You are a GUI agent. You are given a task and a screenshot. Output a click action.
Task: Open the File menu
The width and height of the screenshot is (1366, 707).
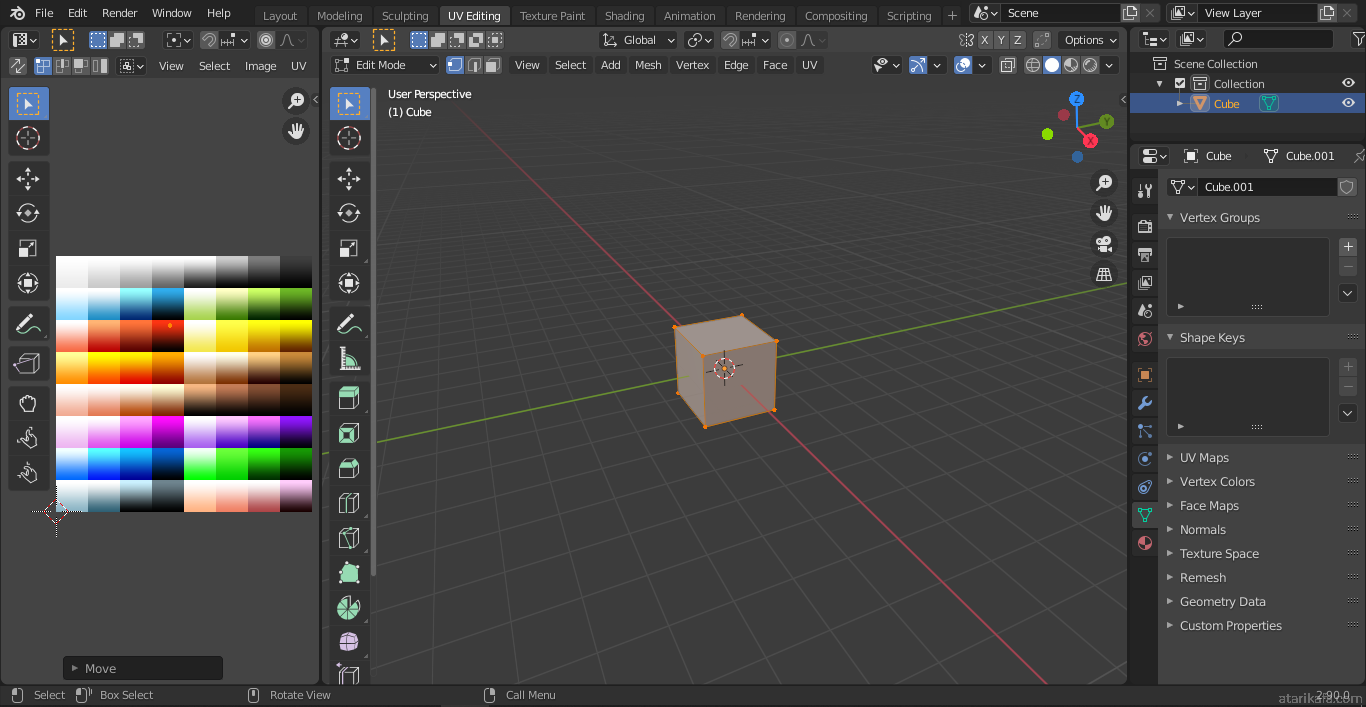44,13
